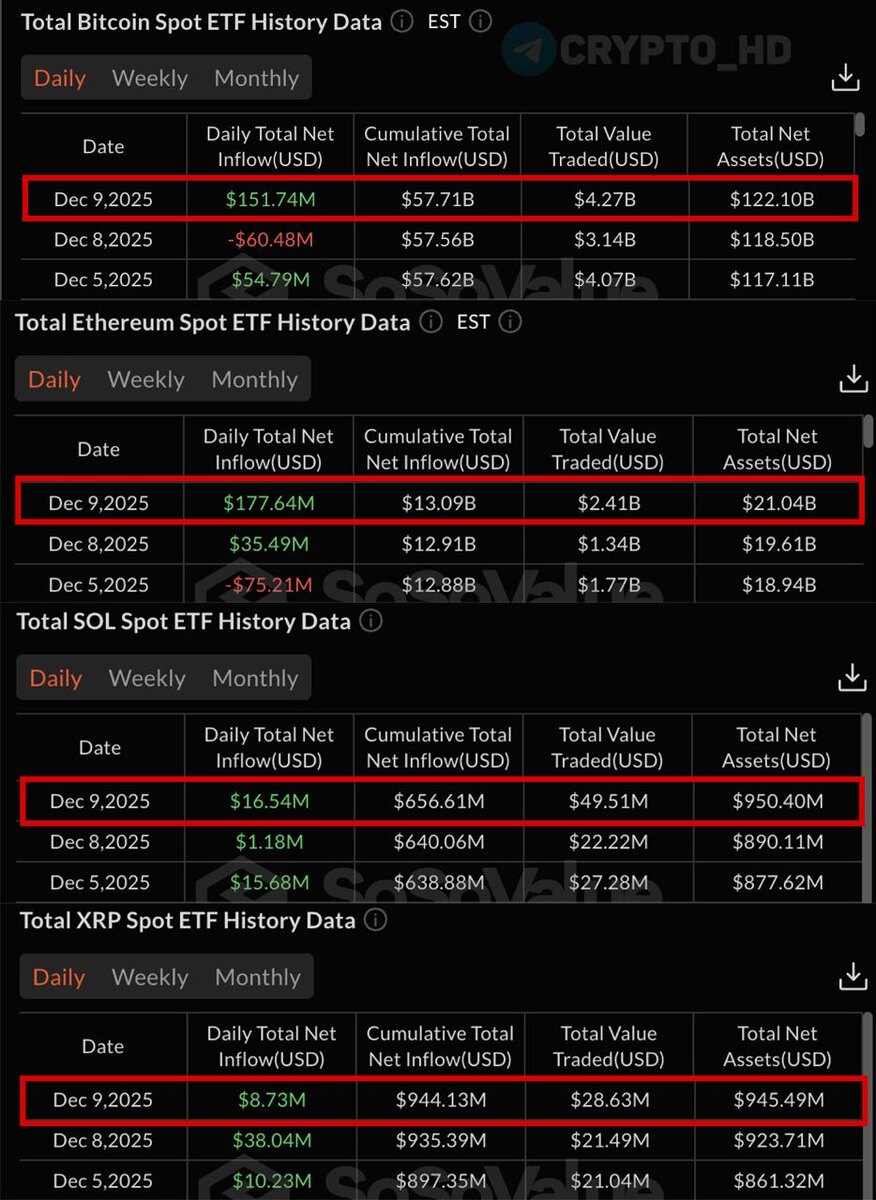Download Bitcoin Spot ETF history data
This screenshot has width=876, height=1200.
(846, 77)
